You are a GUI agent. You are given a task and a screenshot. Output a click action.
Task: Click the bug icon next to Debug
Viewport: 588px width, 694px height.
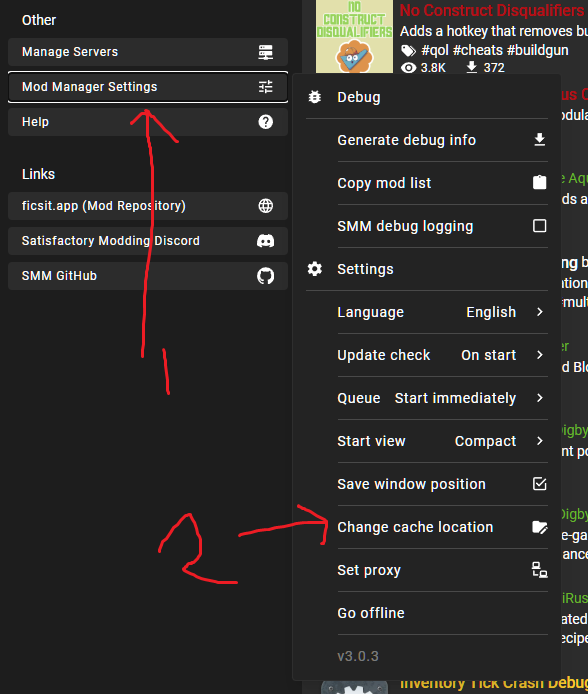pyautogui.click(x=315, y=97)
